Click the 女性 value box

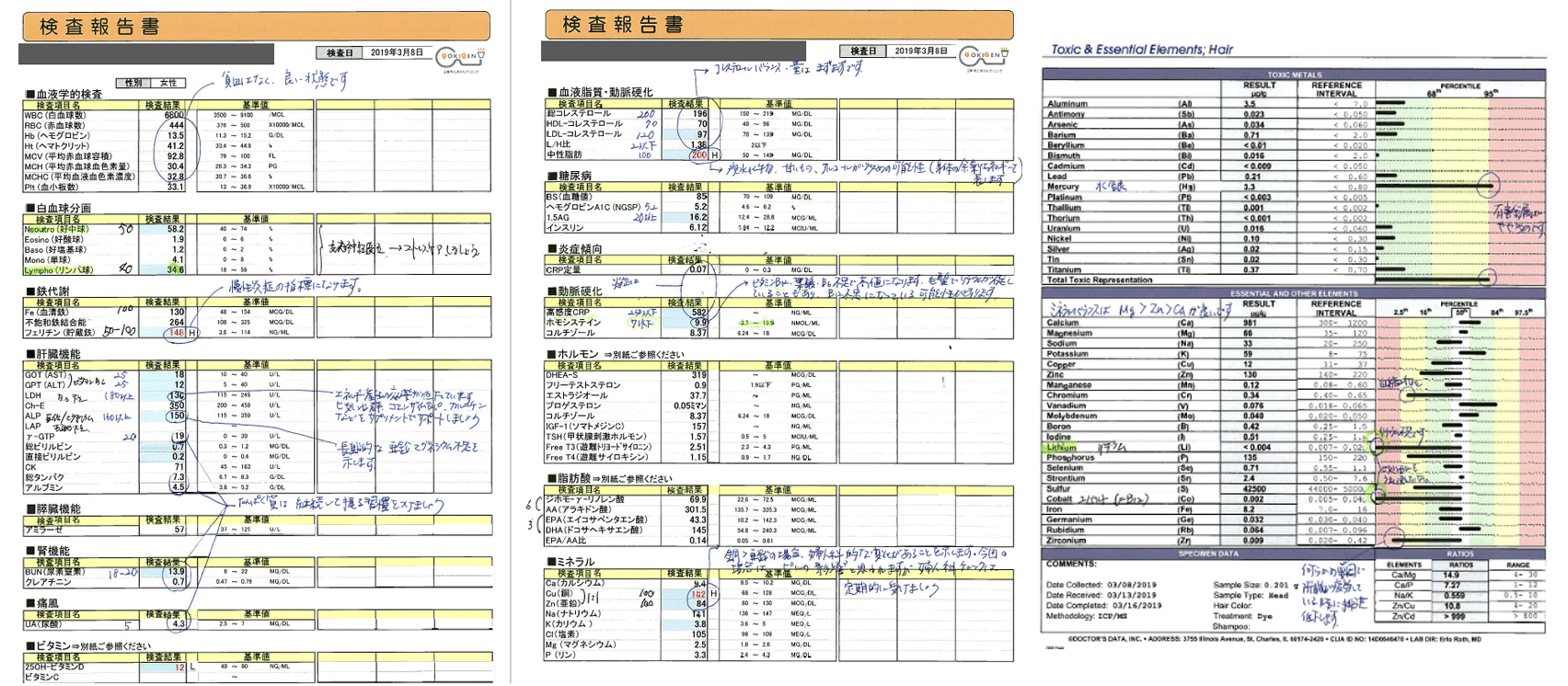168,83
